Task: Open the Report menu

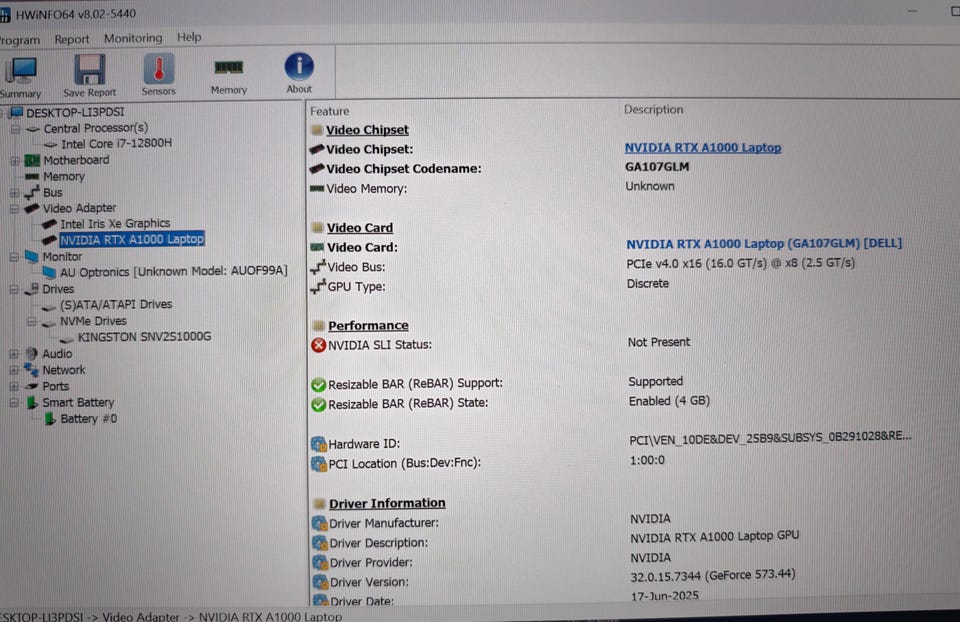Action: point(72,39)
